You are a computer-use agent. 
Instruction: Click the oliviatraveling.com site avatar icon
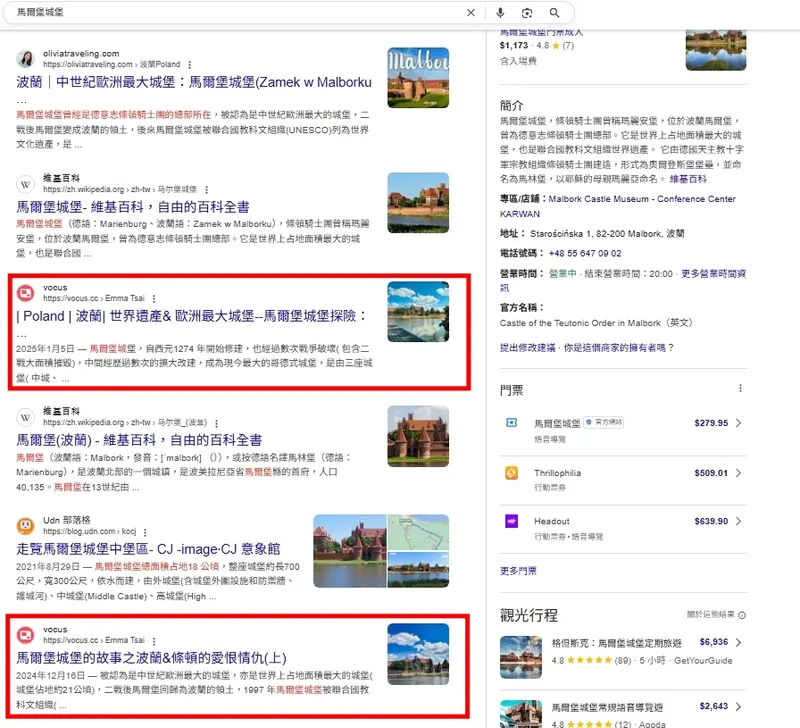click(26, 59)
